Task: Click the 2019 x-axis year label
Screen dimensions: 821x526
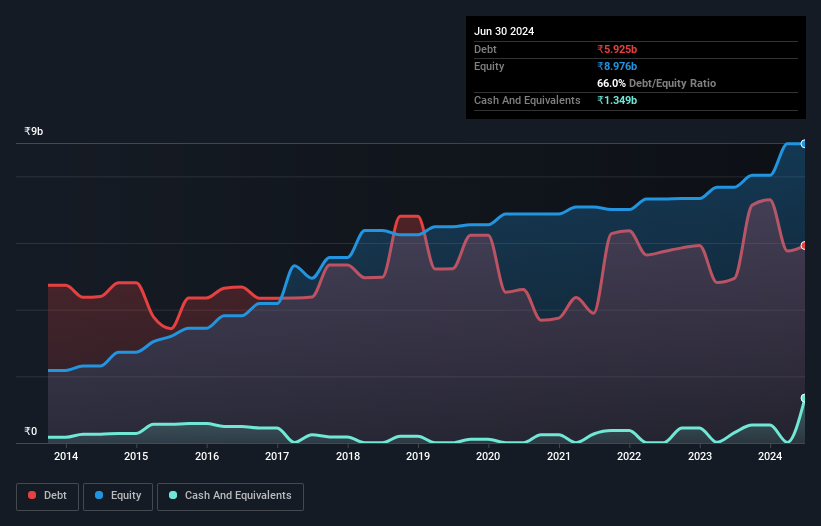Action: 418,456
